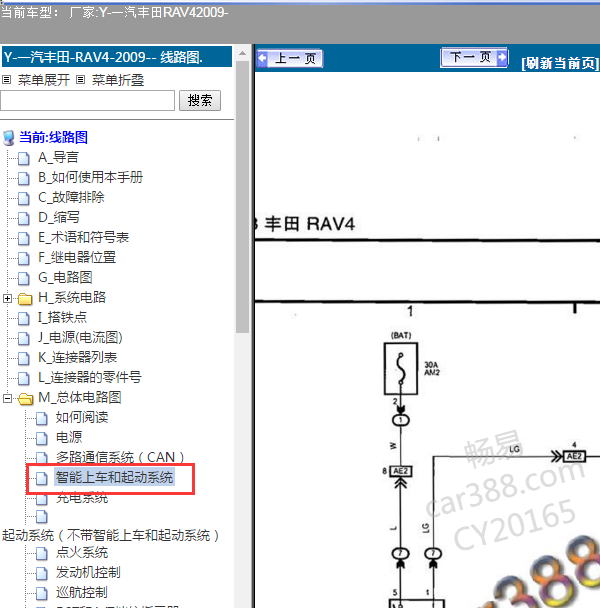
Task: Click the 搜索 button
Action: point(200,101)
